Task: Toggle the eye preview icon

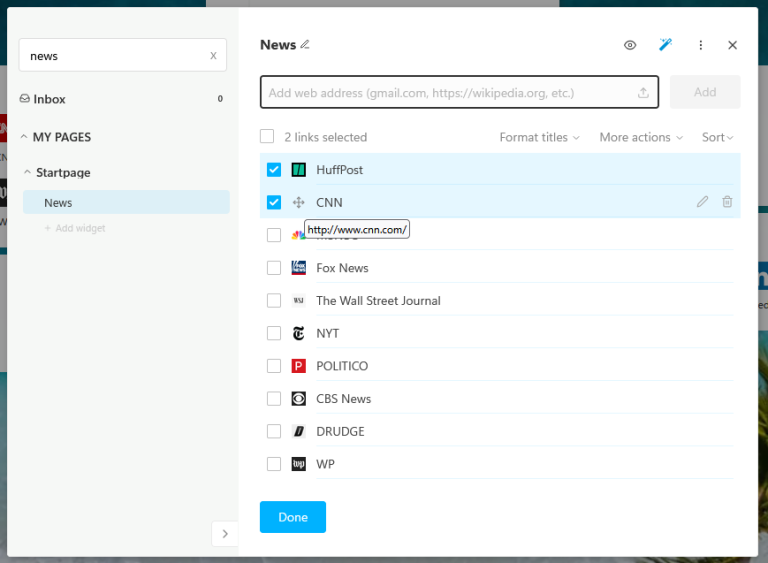Action: (x=630, y=45)
